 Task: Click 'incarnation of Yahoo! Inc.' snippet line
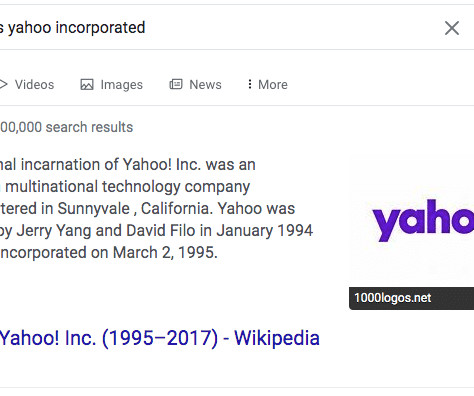pos(111,165)
